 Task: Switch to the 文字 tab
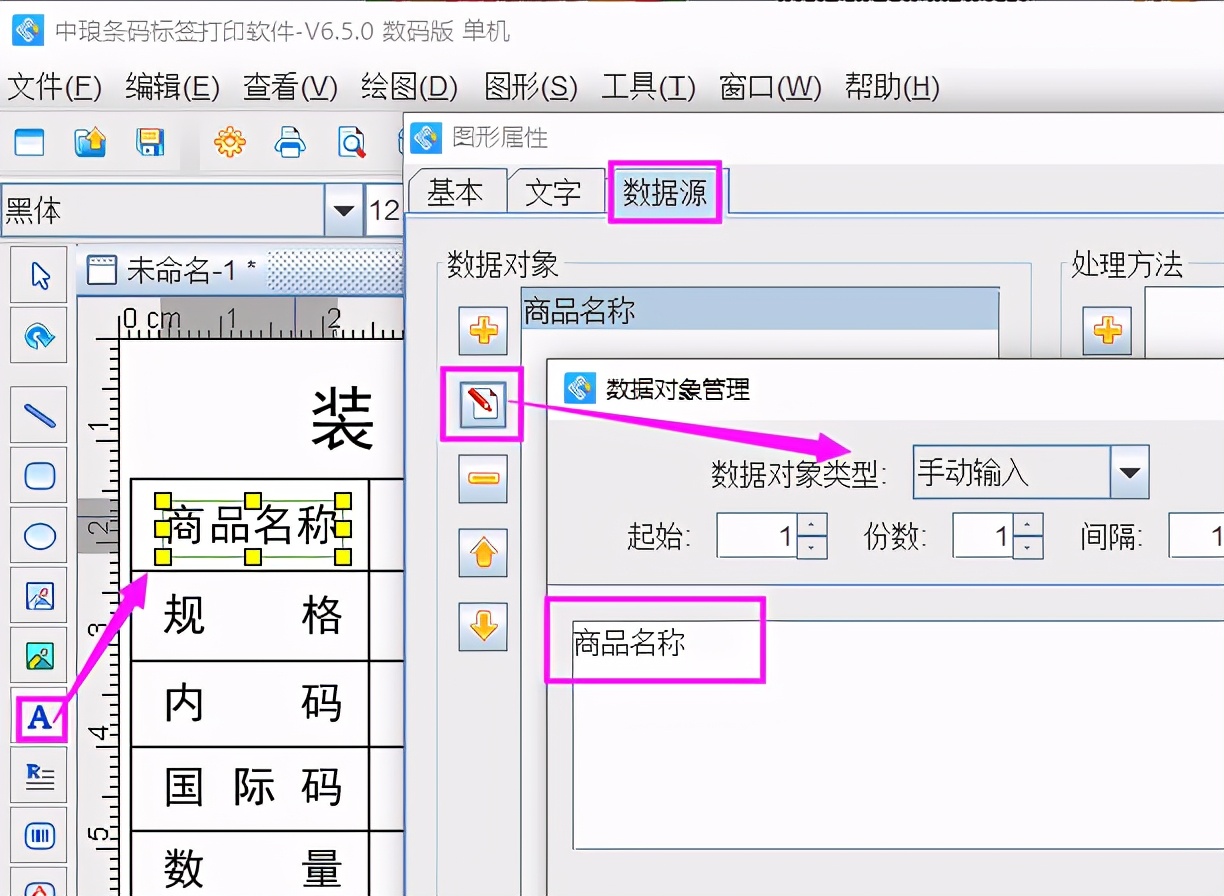pos(553,192)
